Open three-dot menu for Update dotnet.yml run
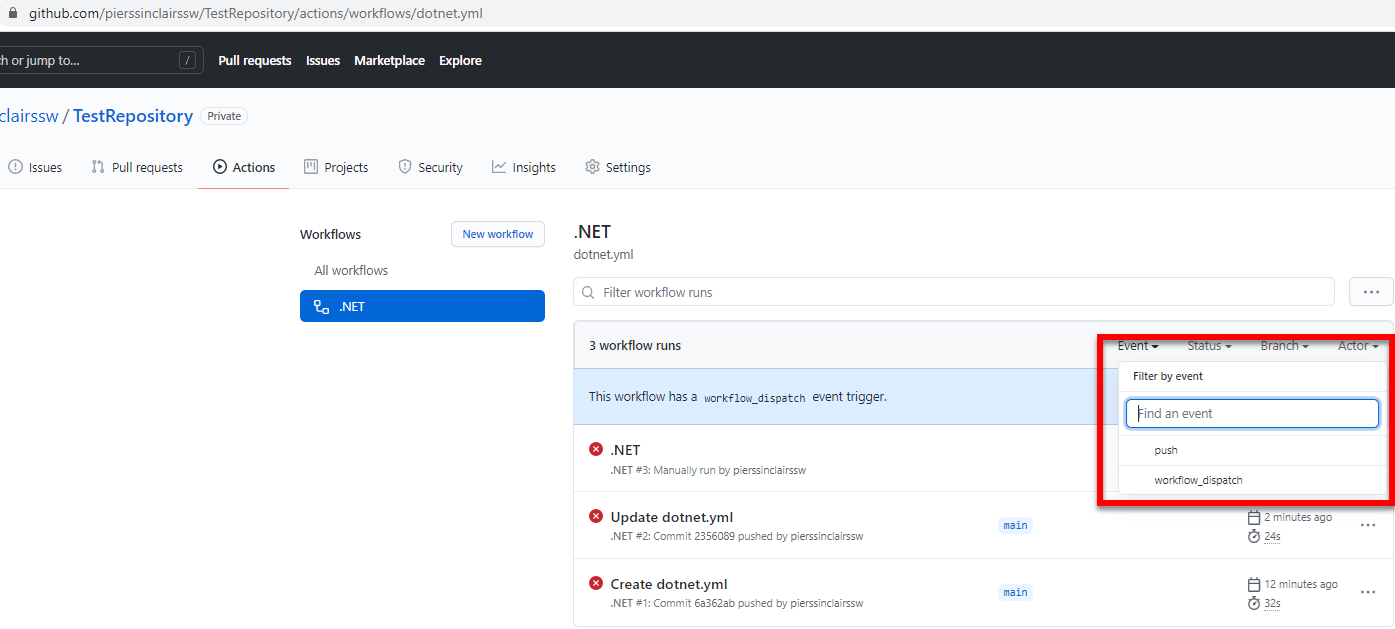 (x=1368, y=525)
